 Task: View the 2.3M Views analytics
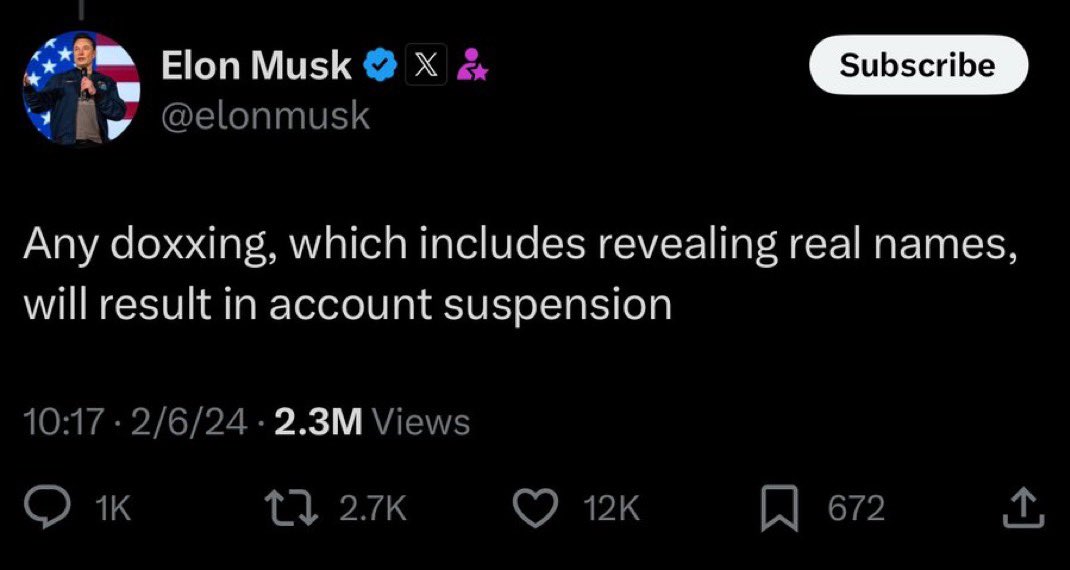370,421
